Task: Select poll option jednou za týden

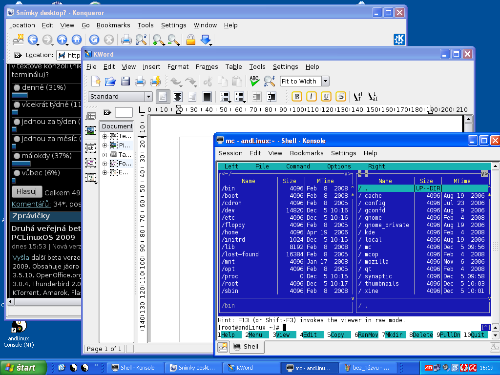Action: pyautogui.click(x=17, y=122)
